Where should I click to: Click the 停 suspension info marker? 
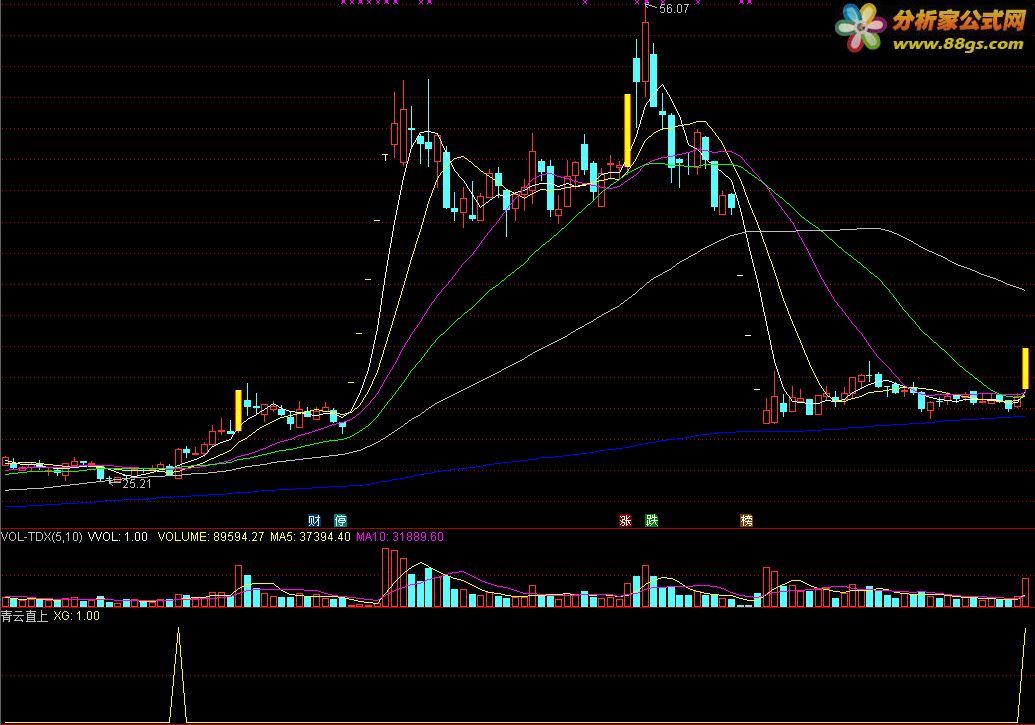tap(341, 520)
